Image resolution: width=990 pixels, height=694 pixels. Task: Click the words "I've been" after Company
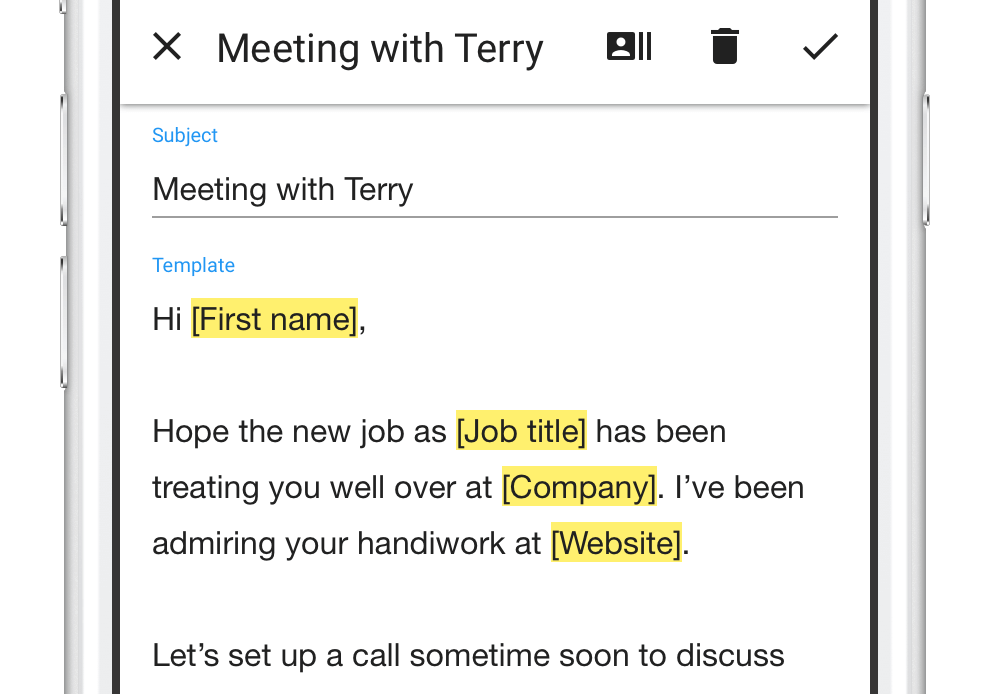click(740, 488)
